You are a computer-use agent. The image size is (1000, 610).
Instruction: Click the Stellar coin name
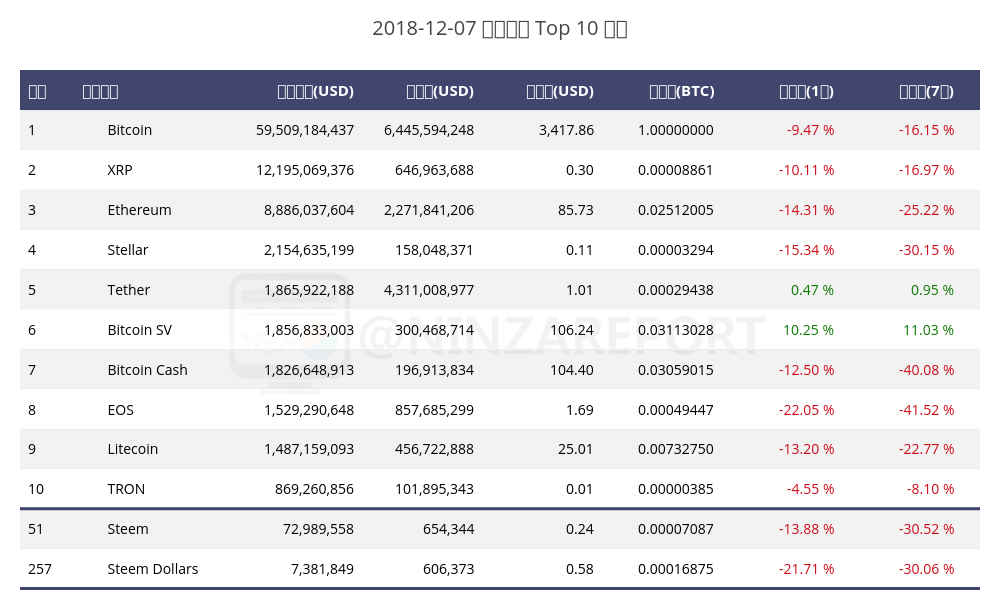tap(128, 250)
